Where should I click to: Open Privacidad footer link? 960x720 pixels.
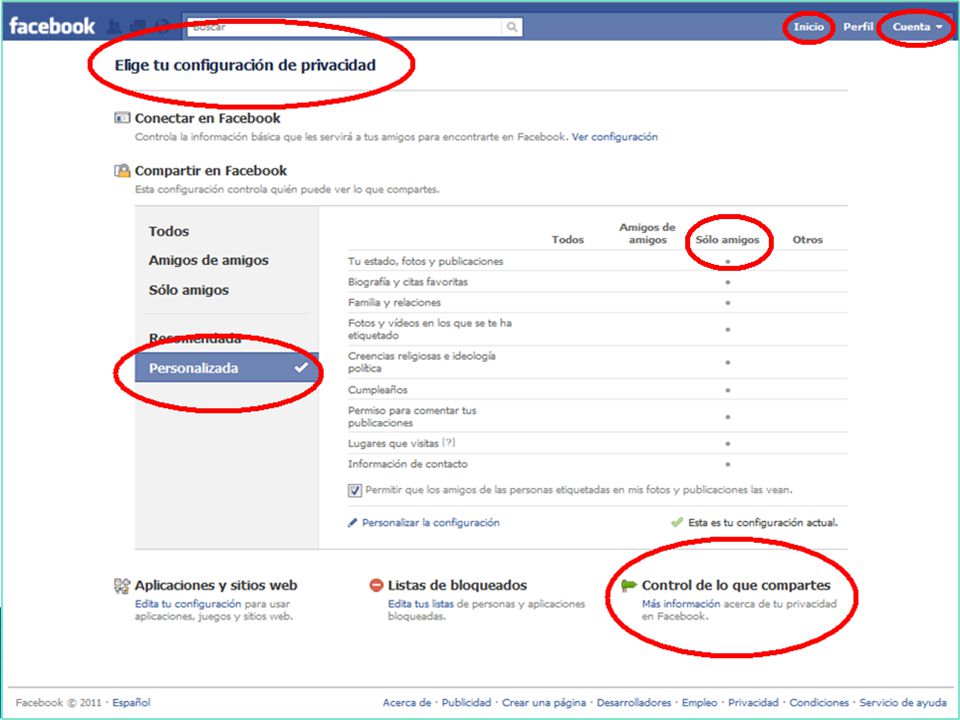pyautogui.click(x=753, y=702)
